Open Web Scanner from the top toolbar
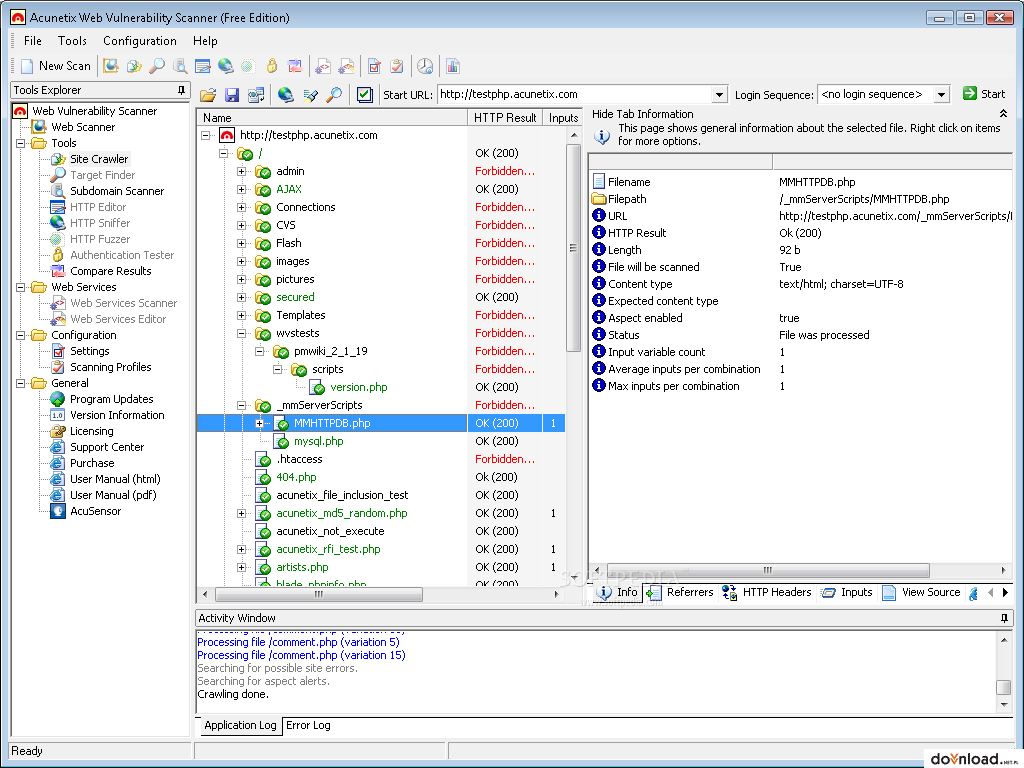 click(x=111, y=66)
